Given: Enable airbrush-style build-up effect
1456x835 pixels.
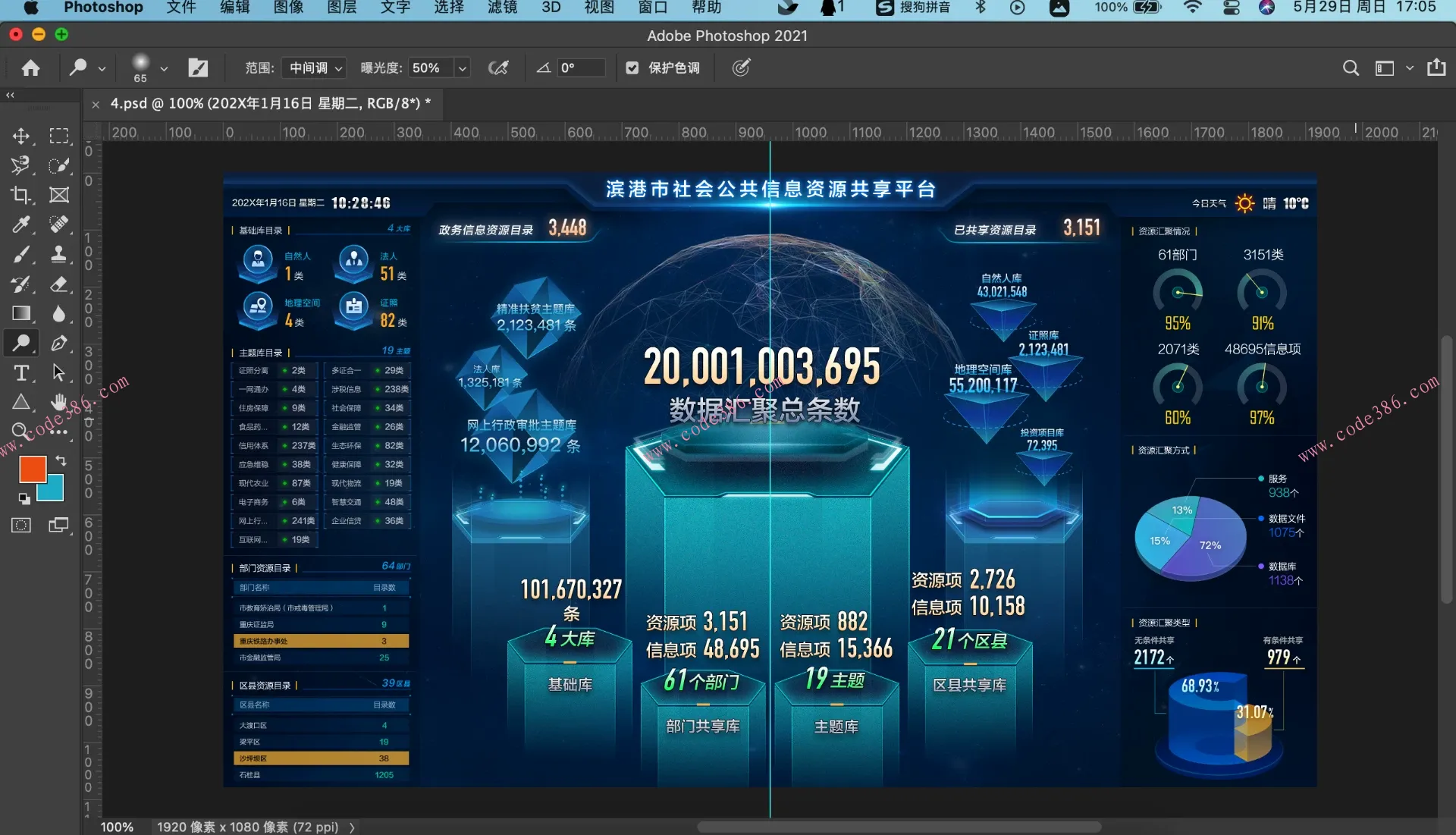Looking at the screenshot, I should tap(498, 68).
